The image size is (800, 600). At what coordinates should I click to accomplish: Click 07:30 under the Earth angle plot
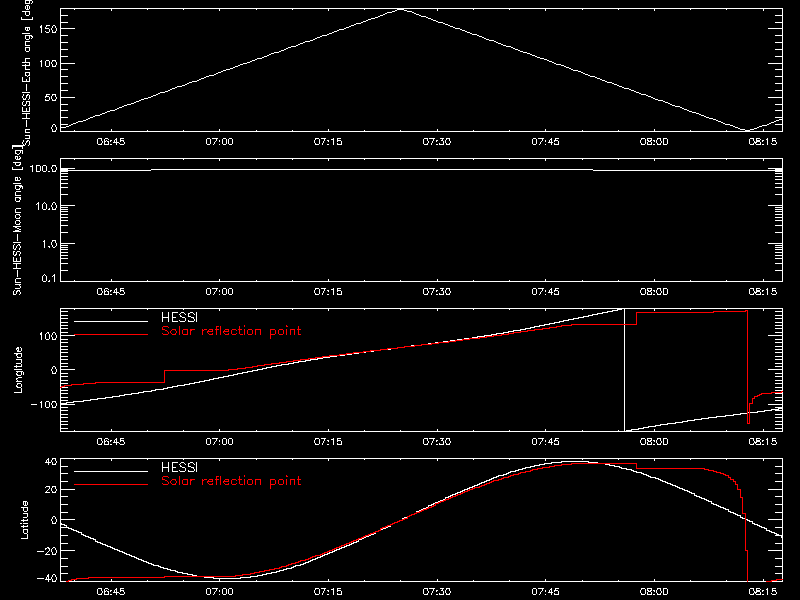(437, 142)
